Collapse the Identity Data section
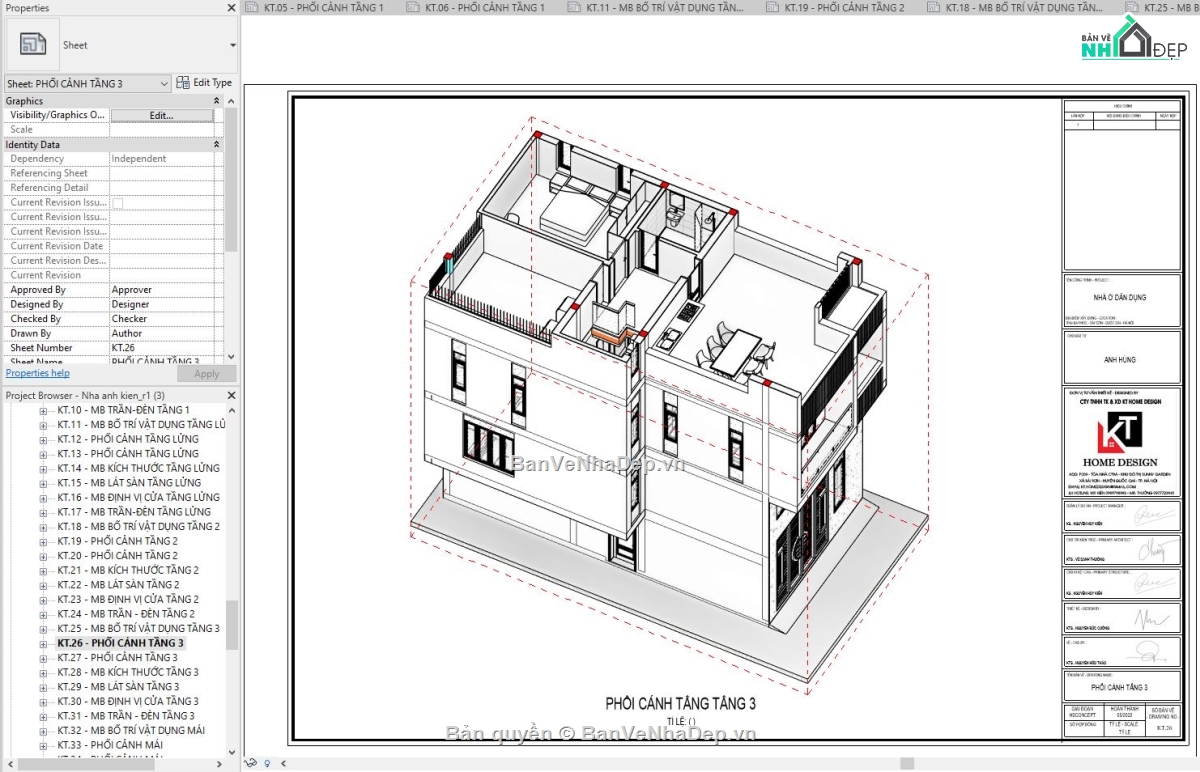Viewport: 1200px width, 772px height. [x=217, y=145]
